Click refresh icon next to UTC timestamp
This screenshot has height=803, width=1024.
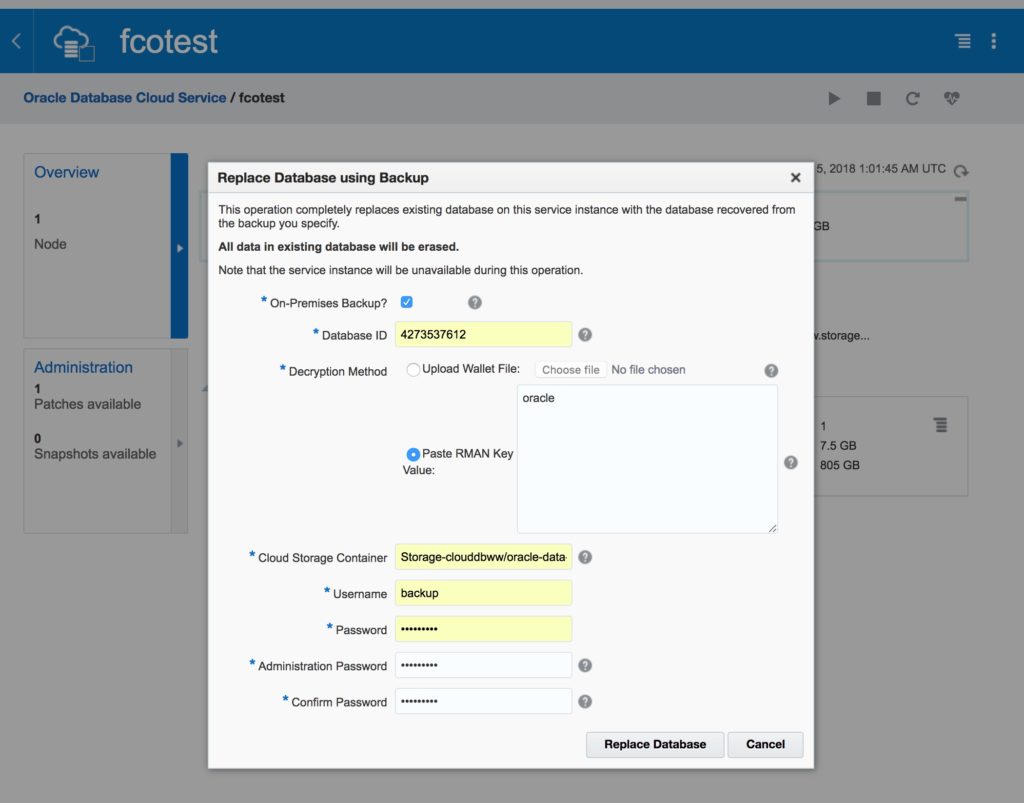tap(961, 171)
